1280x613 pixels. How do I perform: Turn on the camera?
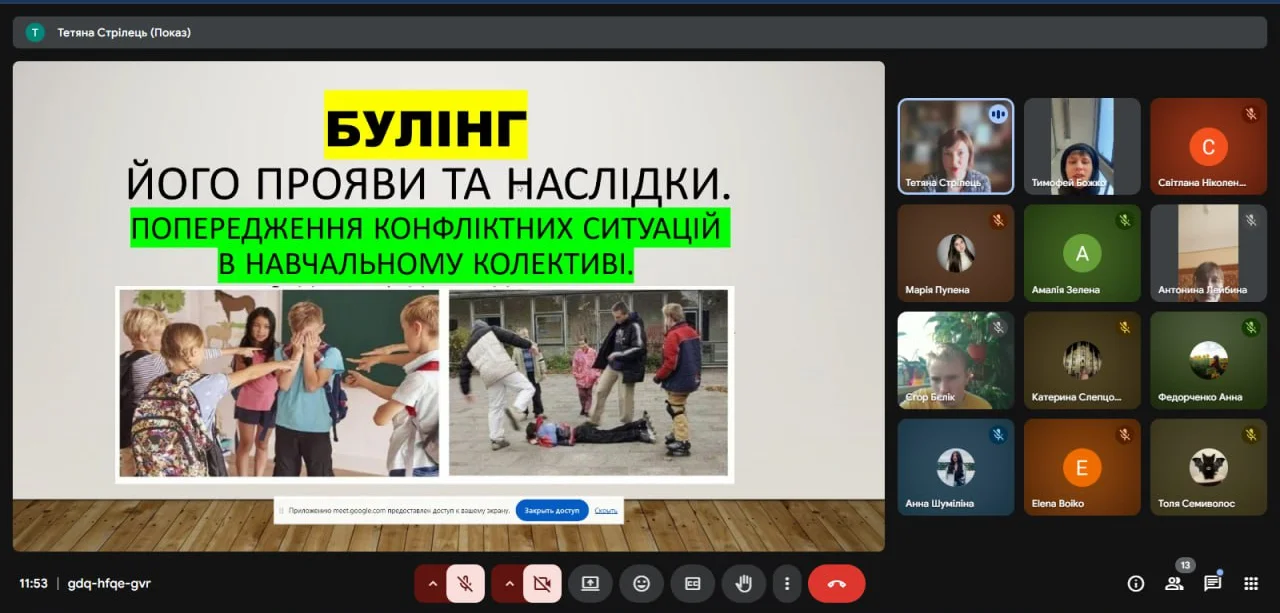pos(542,583)
